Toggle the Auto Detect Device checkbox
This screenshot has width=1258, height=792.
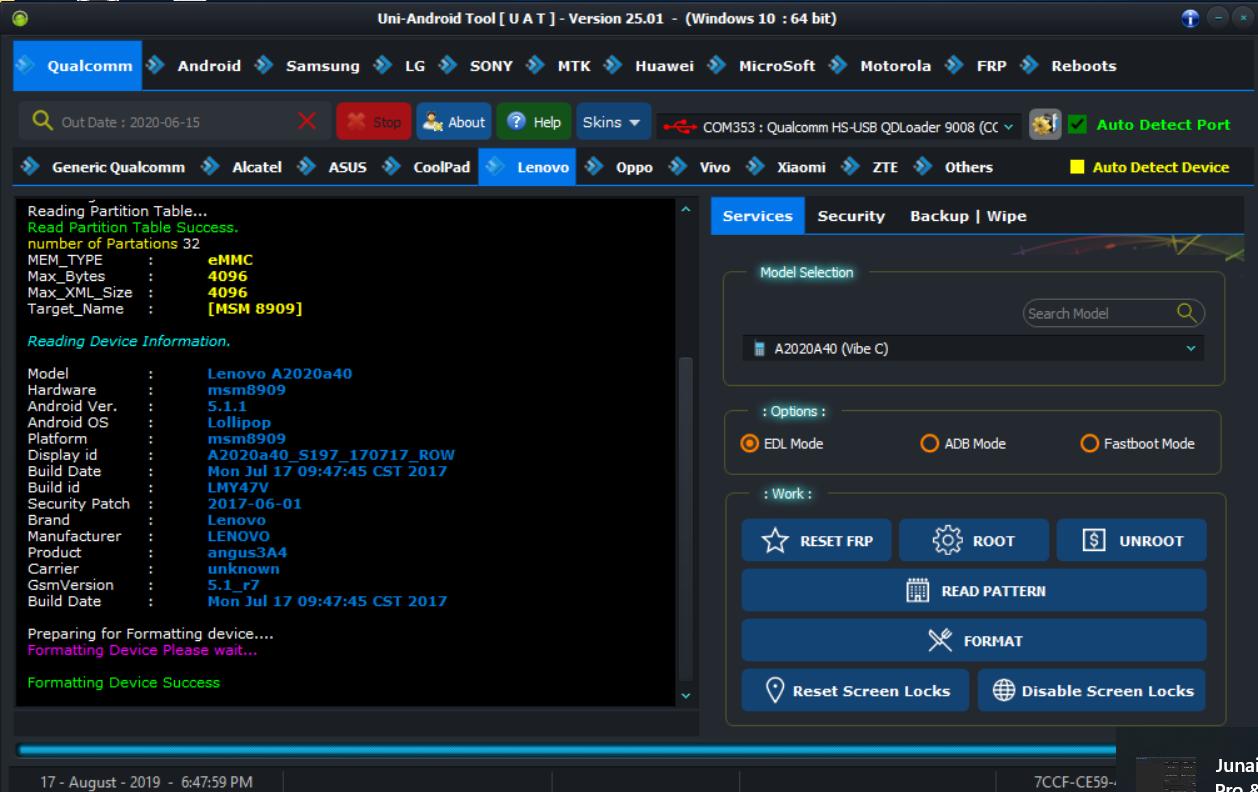(x=1077, y=167)
